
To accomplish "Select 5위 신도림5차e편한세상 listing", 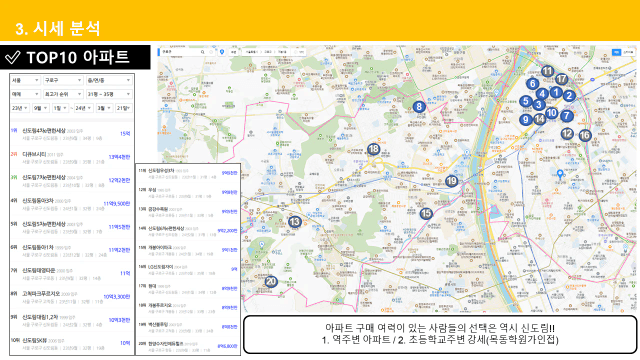I will [71, 228].
